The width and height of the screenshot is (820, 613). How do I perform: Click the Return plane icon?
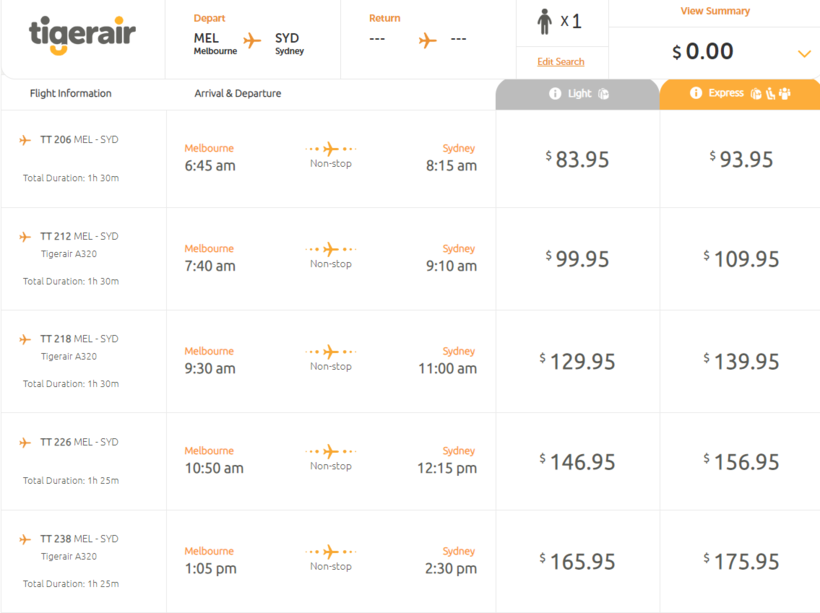428,41
